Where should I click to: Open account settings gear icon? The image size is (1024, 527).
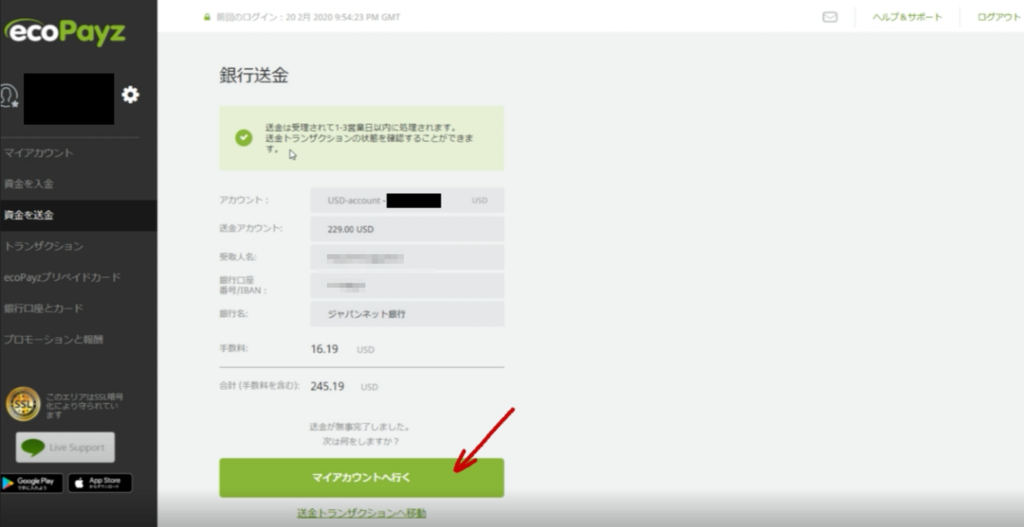[130, 95]
